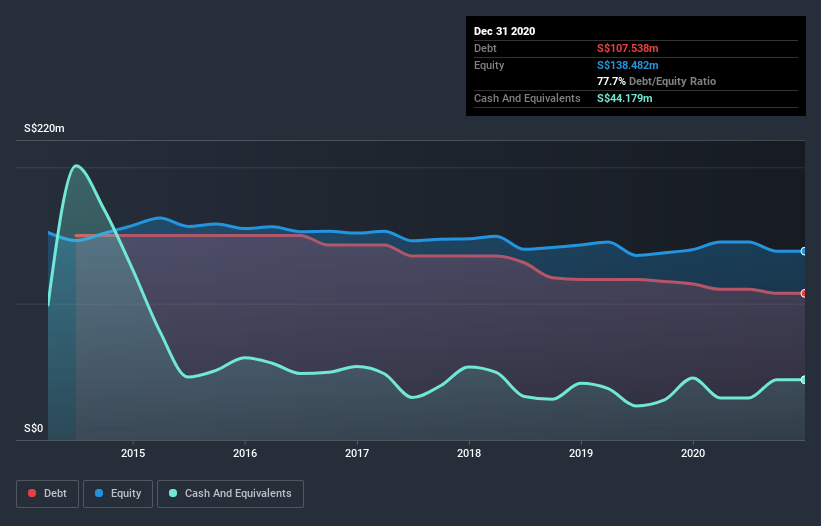Screen dimensions: 821x526
Task: Click the Equity label in tooltip
Action: [x=489, y=65]
